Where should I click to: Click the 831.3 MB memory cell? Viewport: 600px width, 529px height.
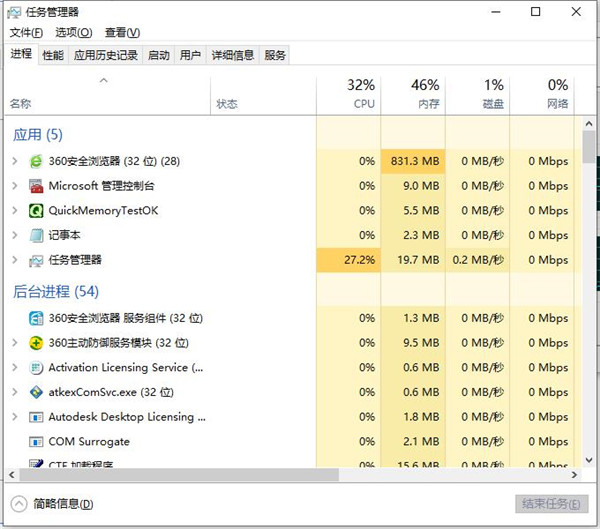coord(413,161)
